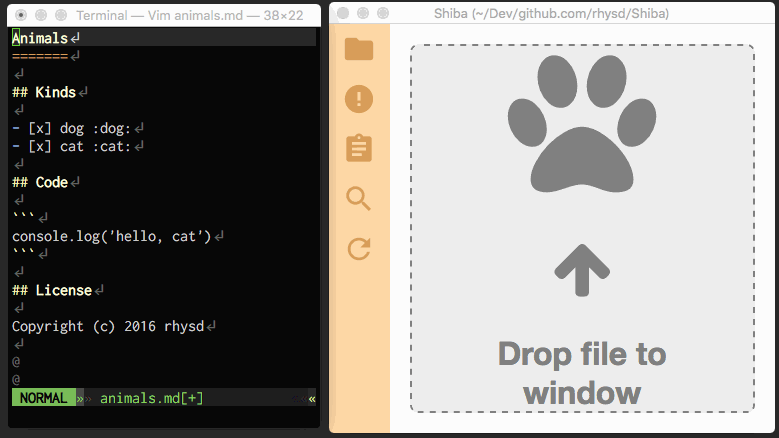Open the outline clipboard icon in Shiba
The width and height of the screenshot is (779, 438).
(x=359, y=147)
